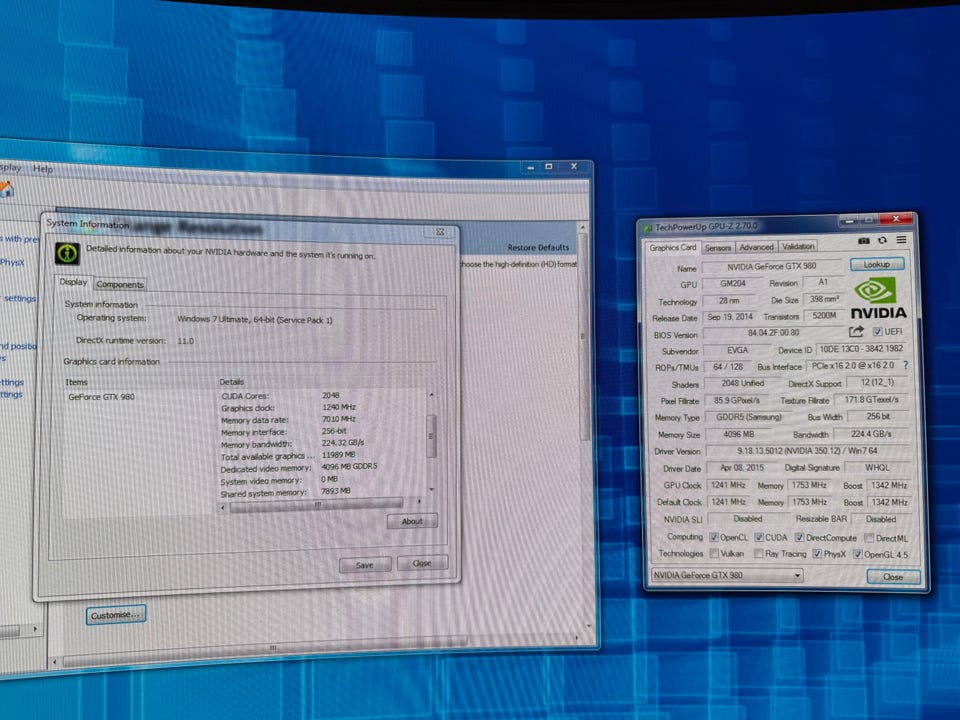Click the details list scroll up arrow

pyautogui.click(x=431, y=396)
